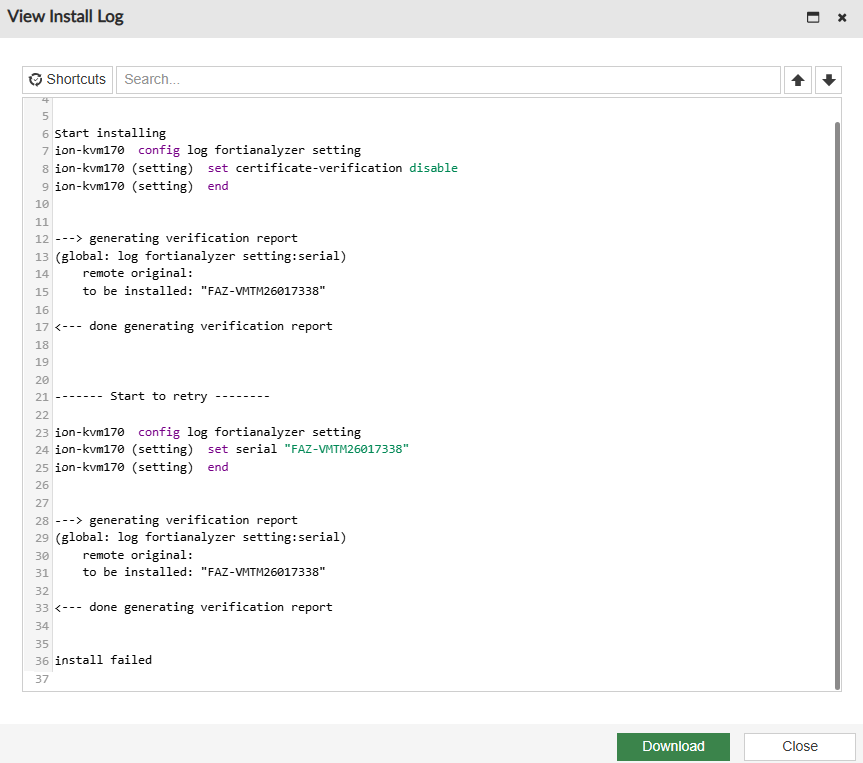Viewport: 863px width, 763px height.
Task: Click the 'View Install Log' title
Action: point(65,17)
